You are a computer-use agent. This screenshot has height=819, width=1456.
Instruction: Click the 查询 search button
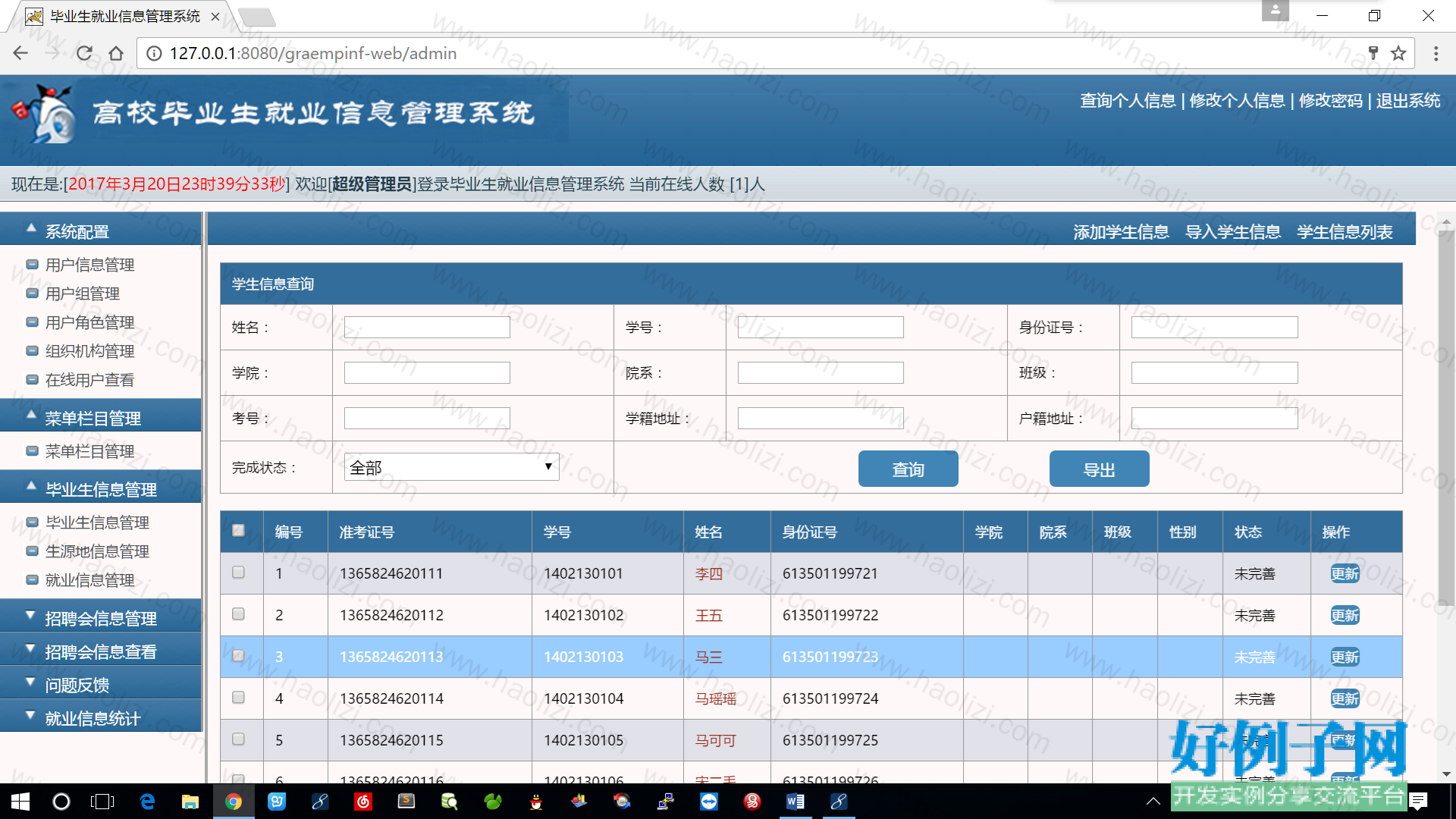(908, 469)
